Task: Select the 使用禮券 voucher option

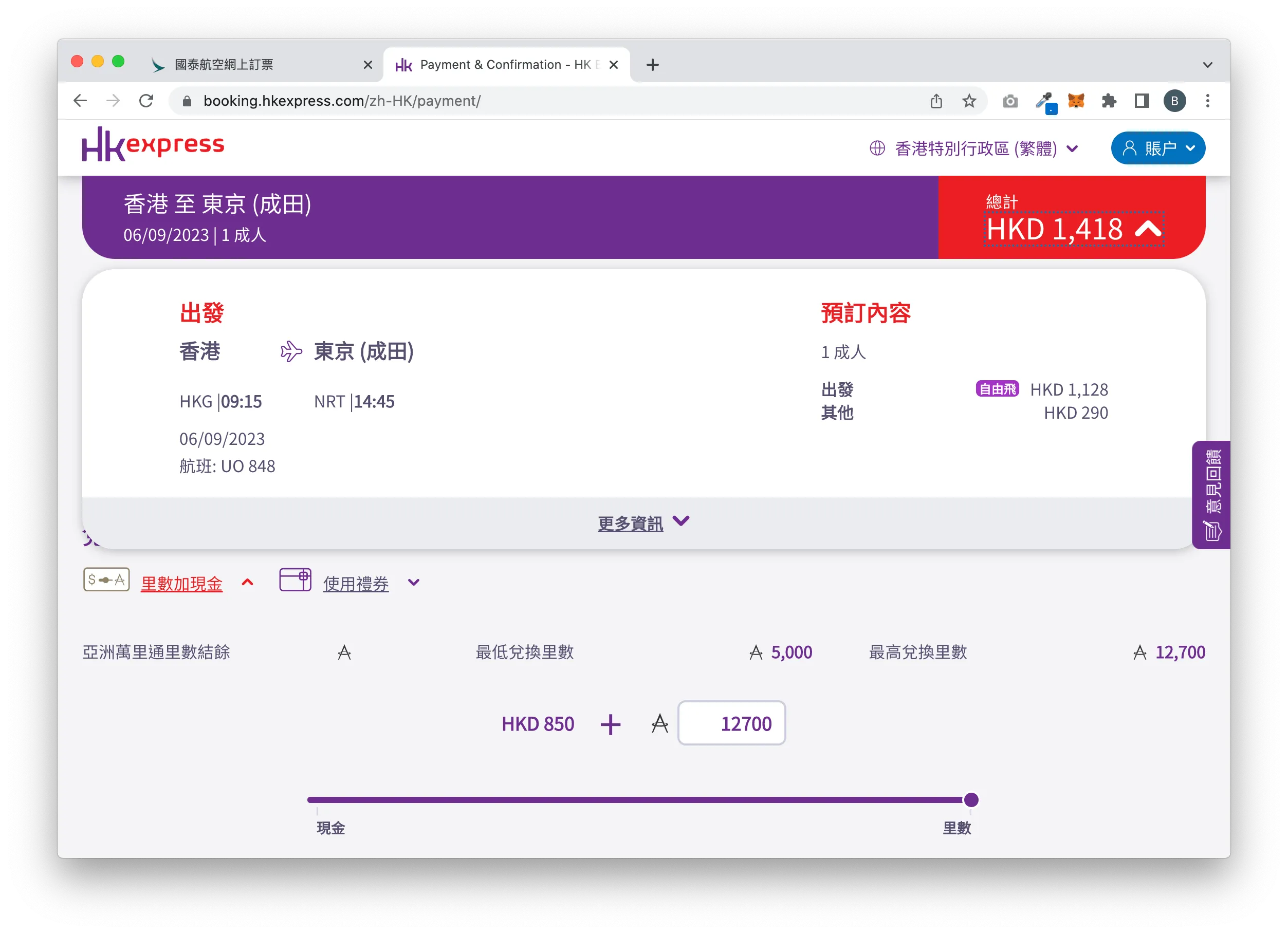Action: [356, 583]
